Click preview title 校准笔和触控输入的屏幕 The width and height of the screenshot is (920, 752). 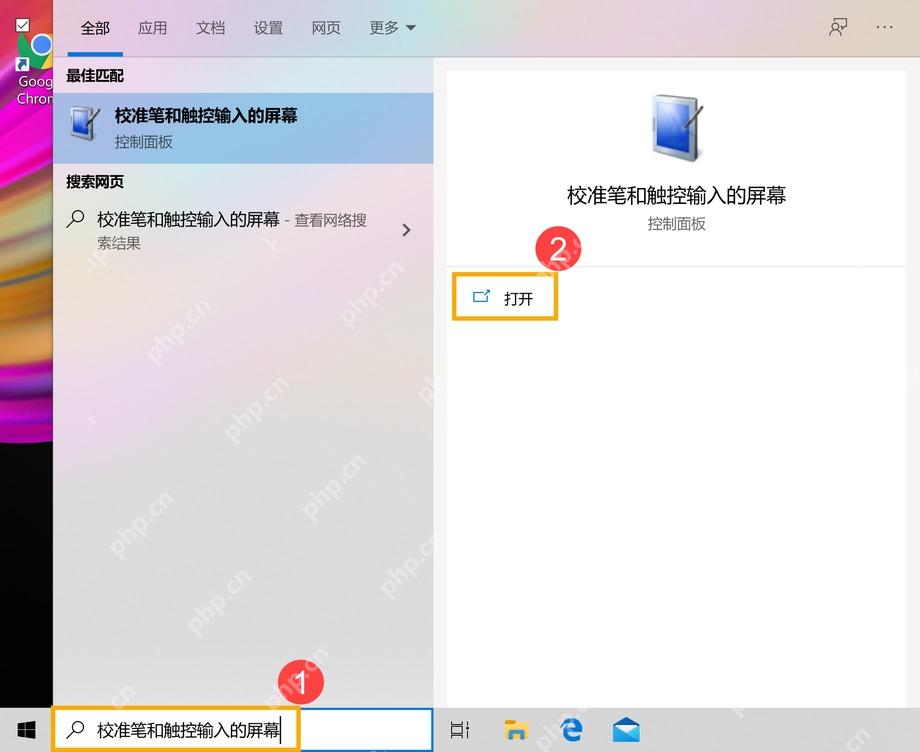676,195
